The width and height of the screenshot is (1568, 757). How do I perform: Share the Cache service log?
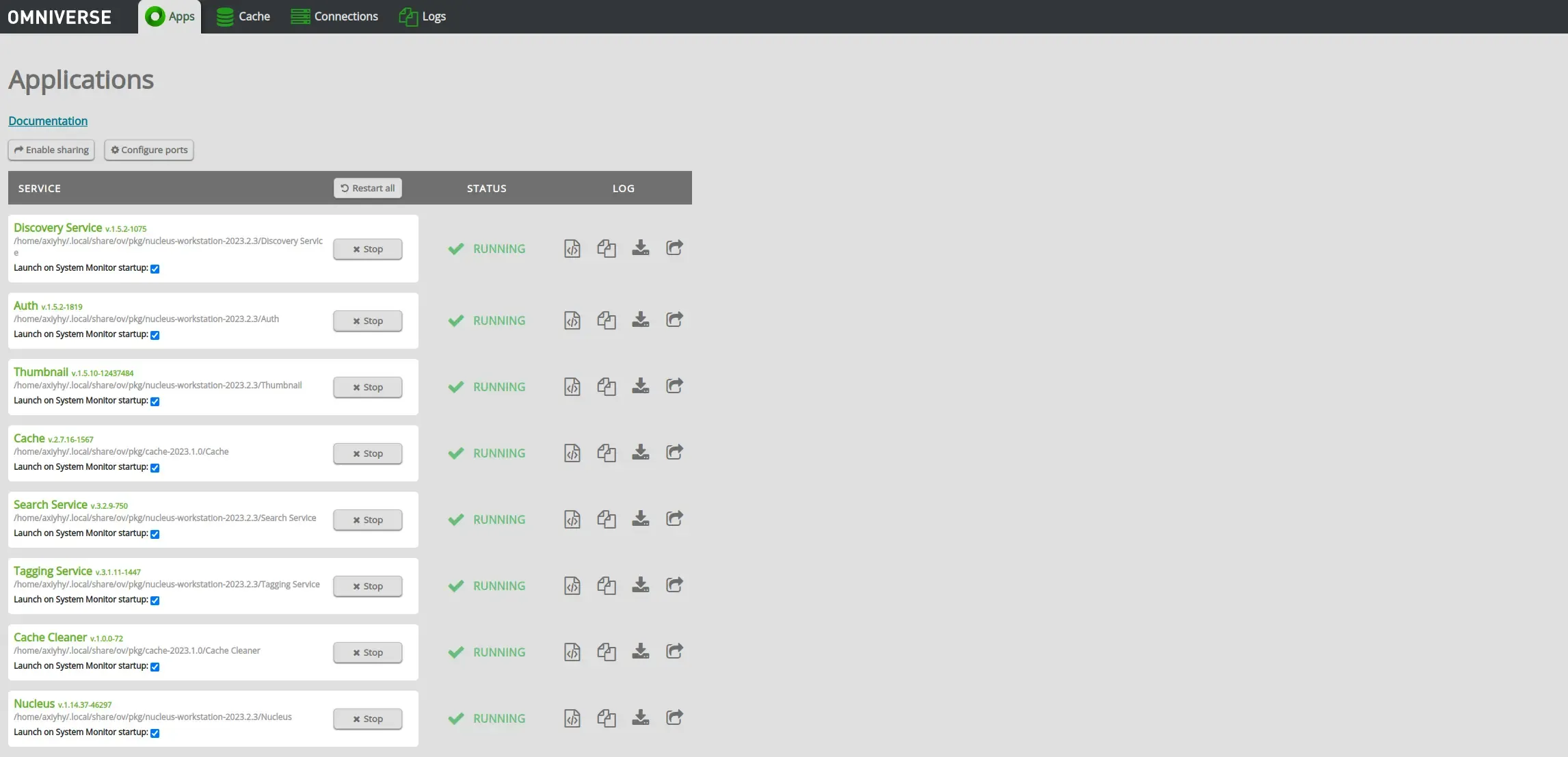point(674,452)
